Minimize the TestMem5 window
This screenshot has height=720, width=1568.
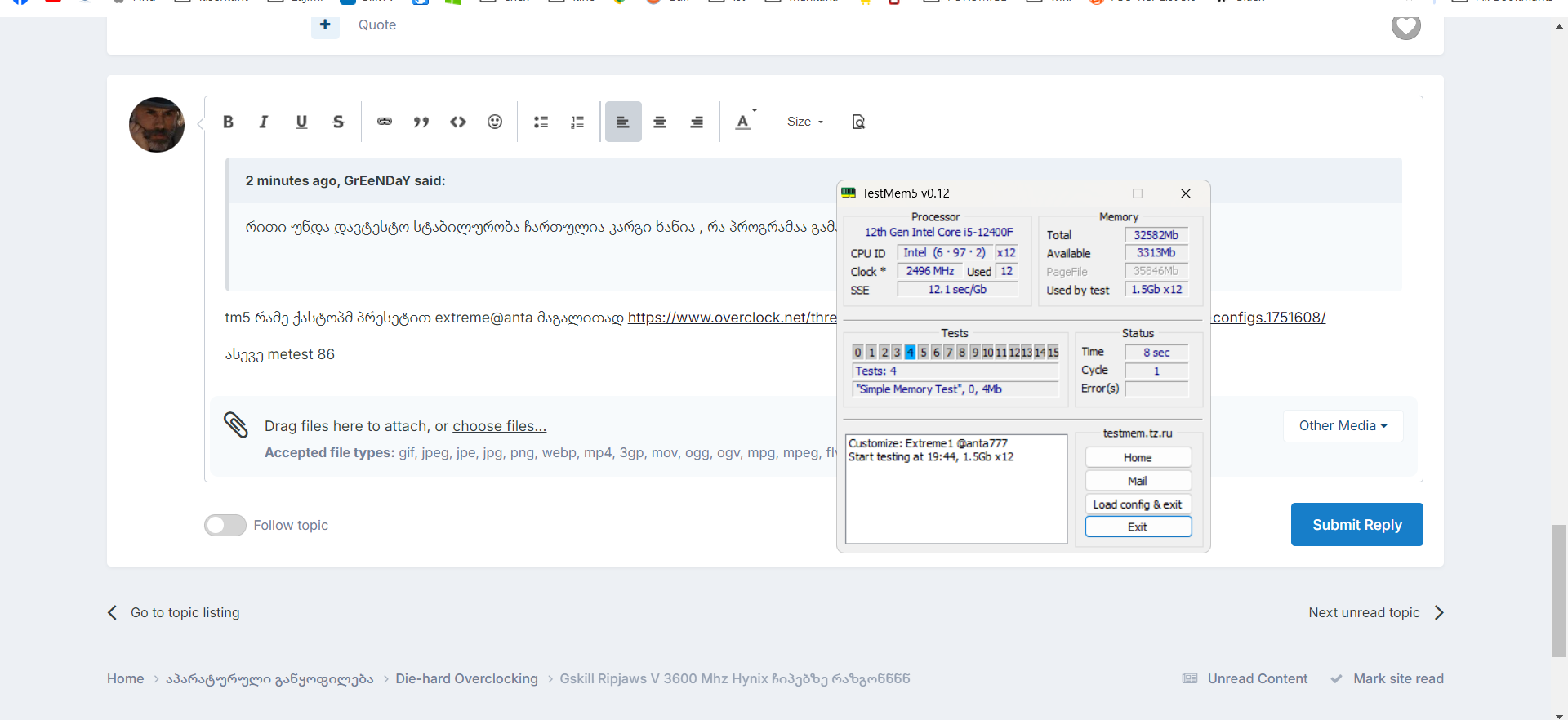1089,193
